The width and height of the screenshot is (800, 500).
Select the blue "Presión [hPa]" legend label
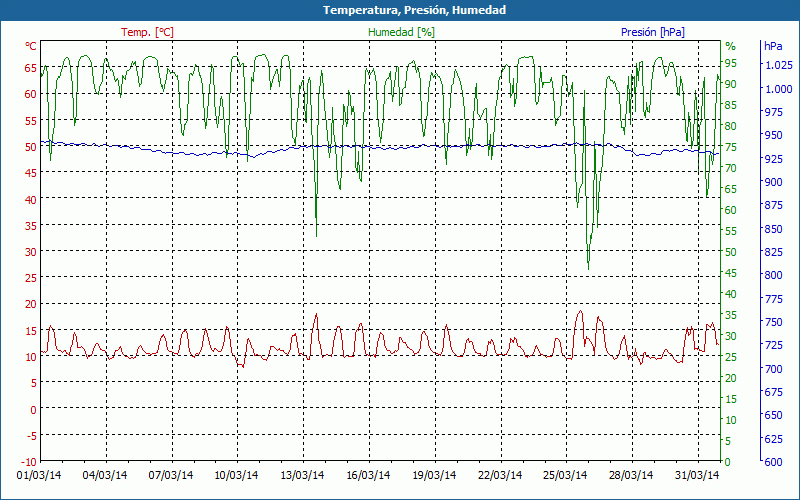653,32
